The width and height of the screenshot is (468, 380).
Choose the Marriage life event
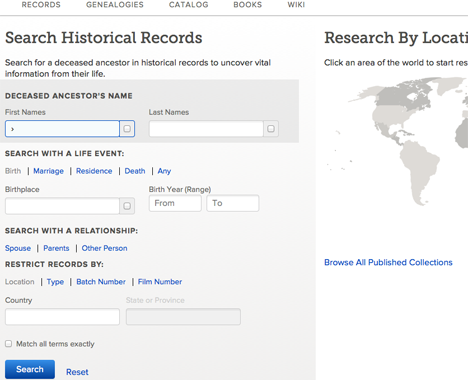(48, 171)
